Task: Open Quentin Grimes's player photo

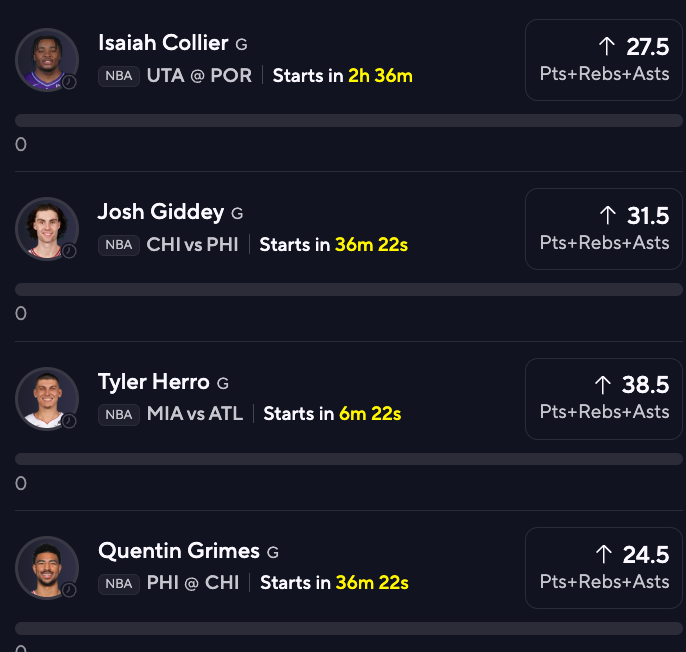Action: [47, 568]
